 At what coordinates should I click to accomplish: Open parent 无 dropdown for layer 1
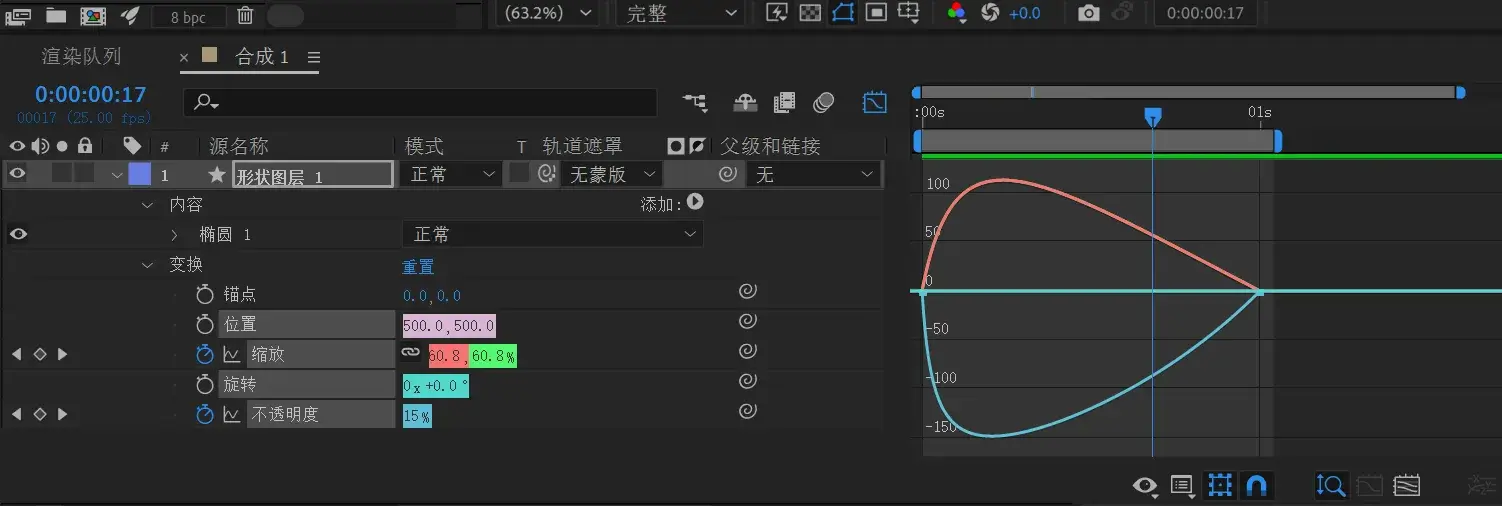pos(813,174)
